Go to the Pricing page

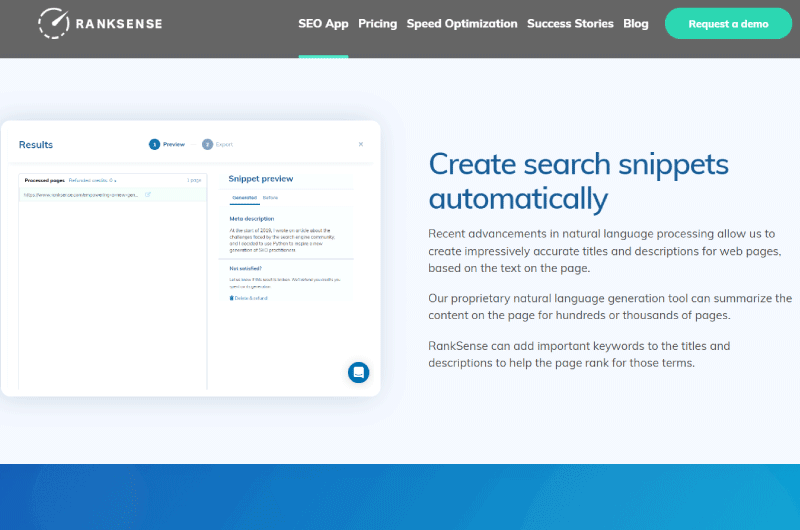(x=377, y=23)
